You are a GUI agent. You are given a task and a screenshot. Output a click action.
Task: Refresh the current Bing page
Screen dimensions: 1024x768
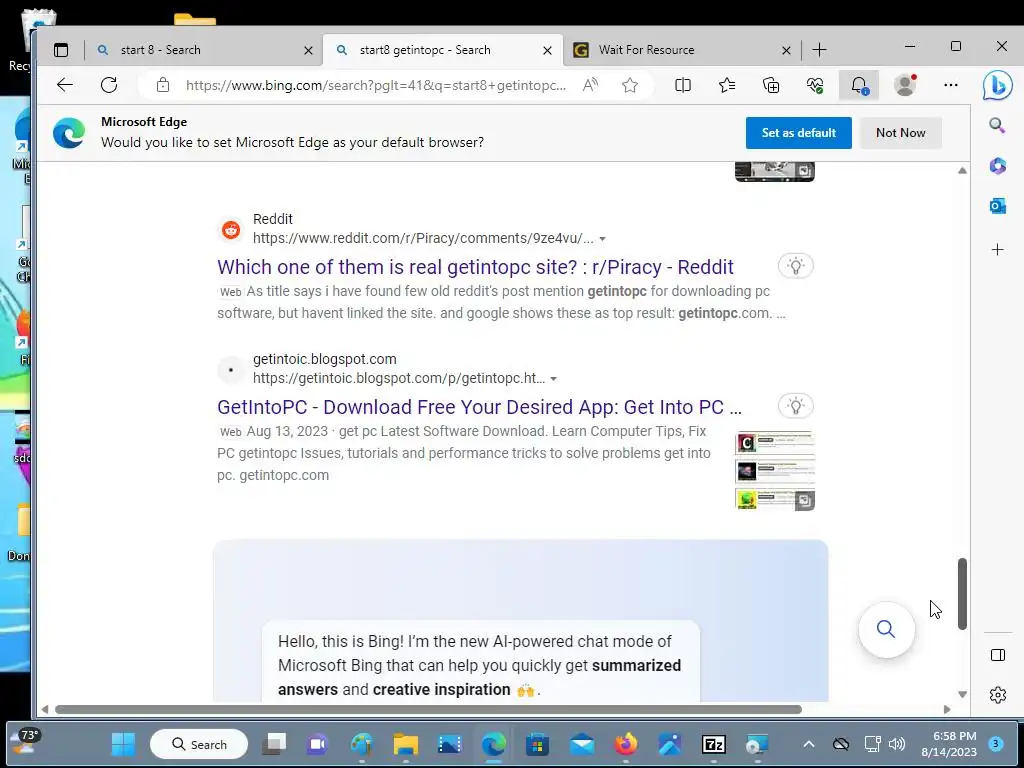[x=109, y=85]
